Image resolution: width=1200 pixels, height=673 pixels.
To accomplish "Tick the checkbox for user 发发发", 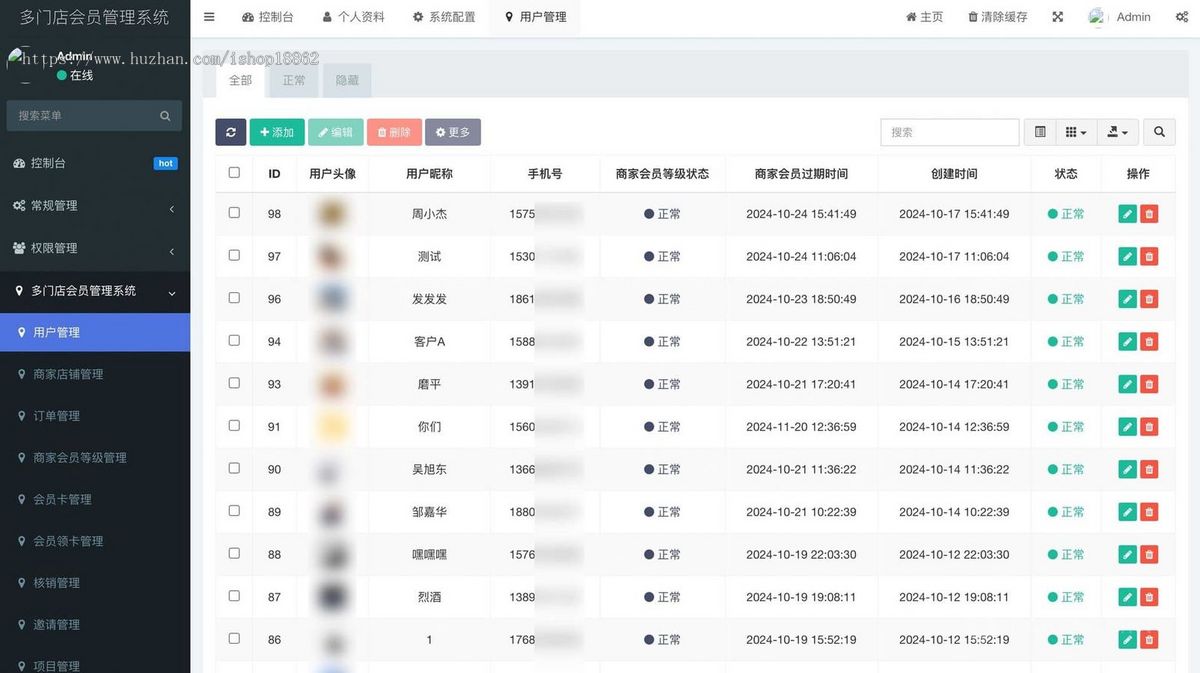I will [x=233, y=298].
